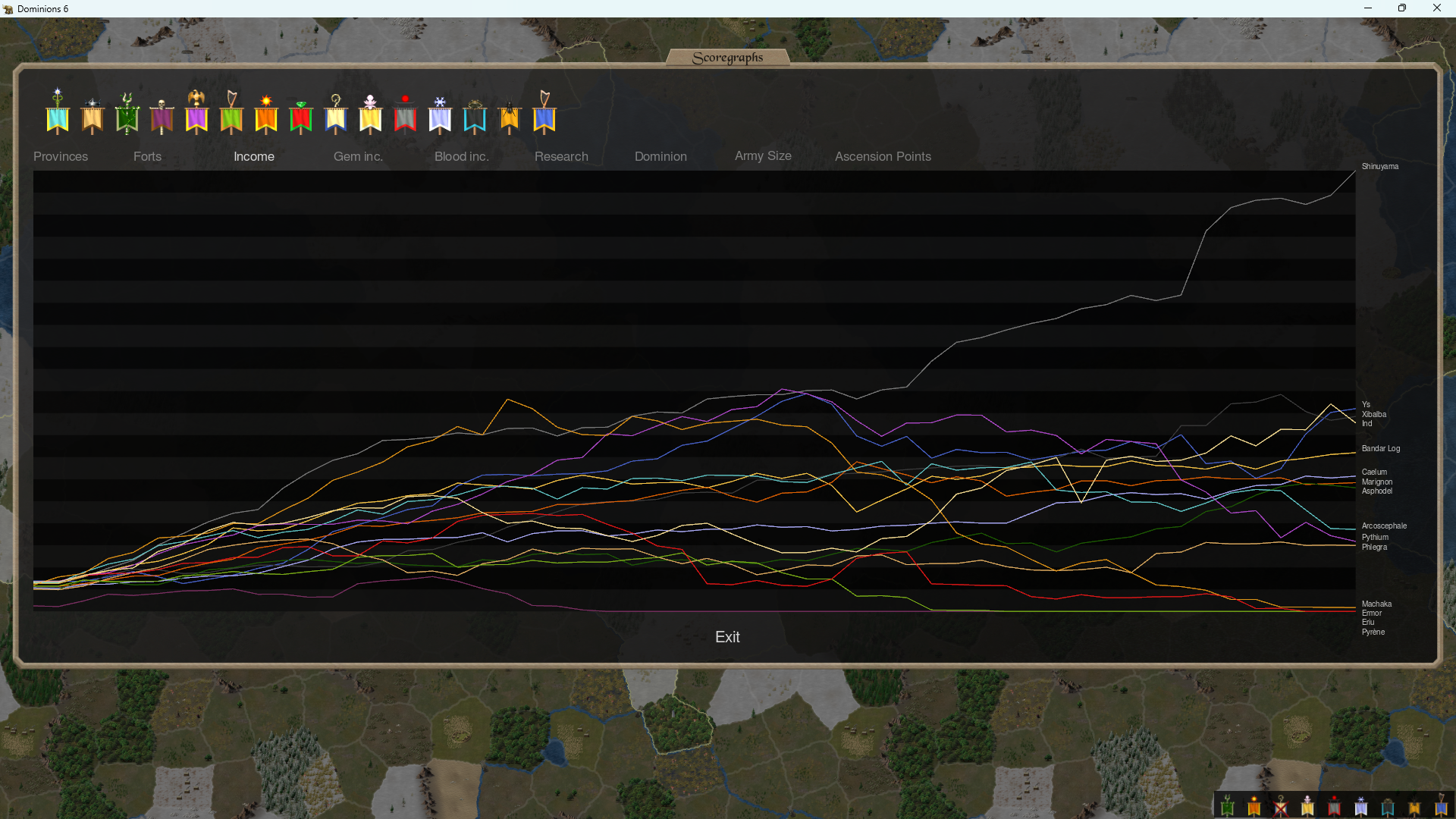Viewport: 1456px width, 819px height.
Task: Click the grey red-sun banner in bottom bar
Action: point(1334,805)
